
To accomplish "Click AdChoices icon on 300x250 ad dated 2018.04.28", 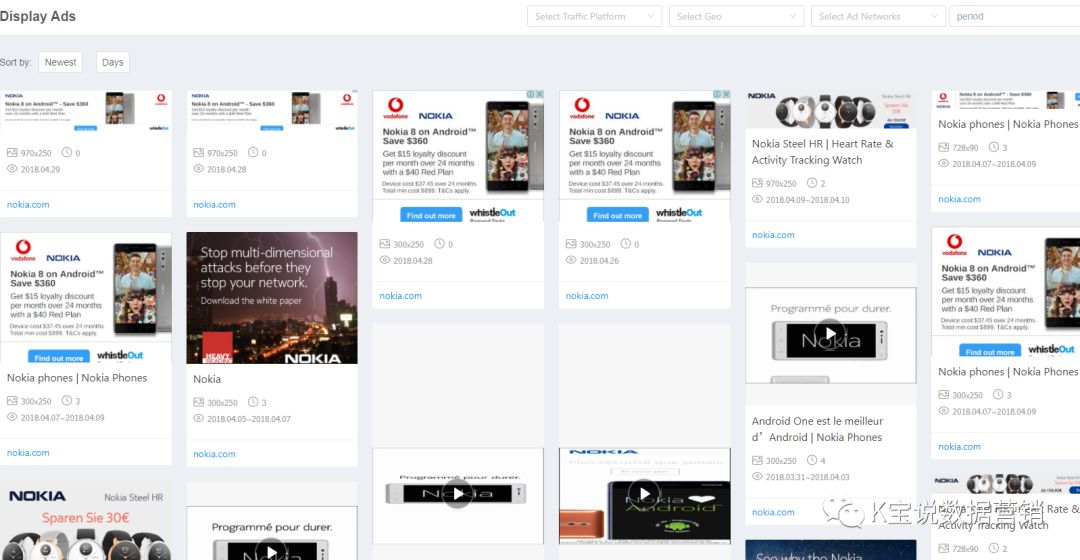I will click(x=531, y=94).
